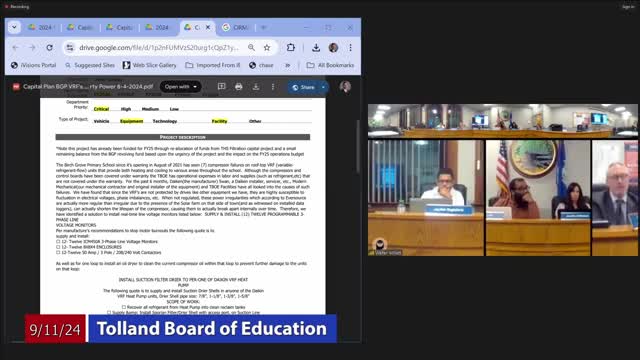Click the 'Low' priority label
This screenshot has height=360, width=640.
(174, 109)
